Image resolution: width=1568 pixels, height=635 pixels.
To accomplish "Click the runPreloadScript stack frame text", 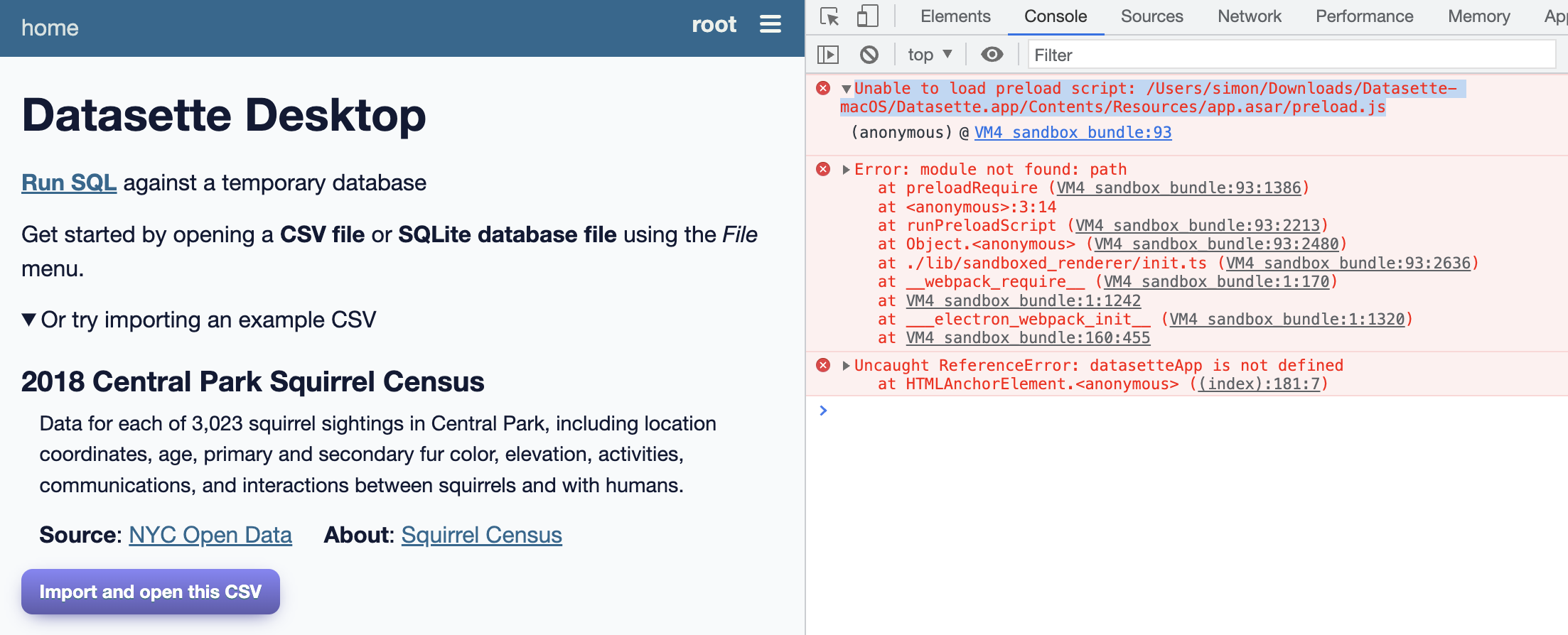I will pyautogui.click(x=981, y=226).
